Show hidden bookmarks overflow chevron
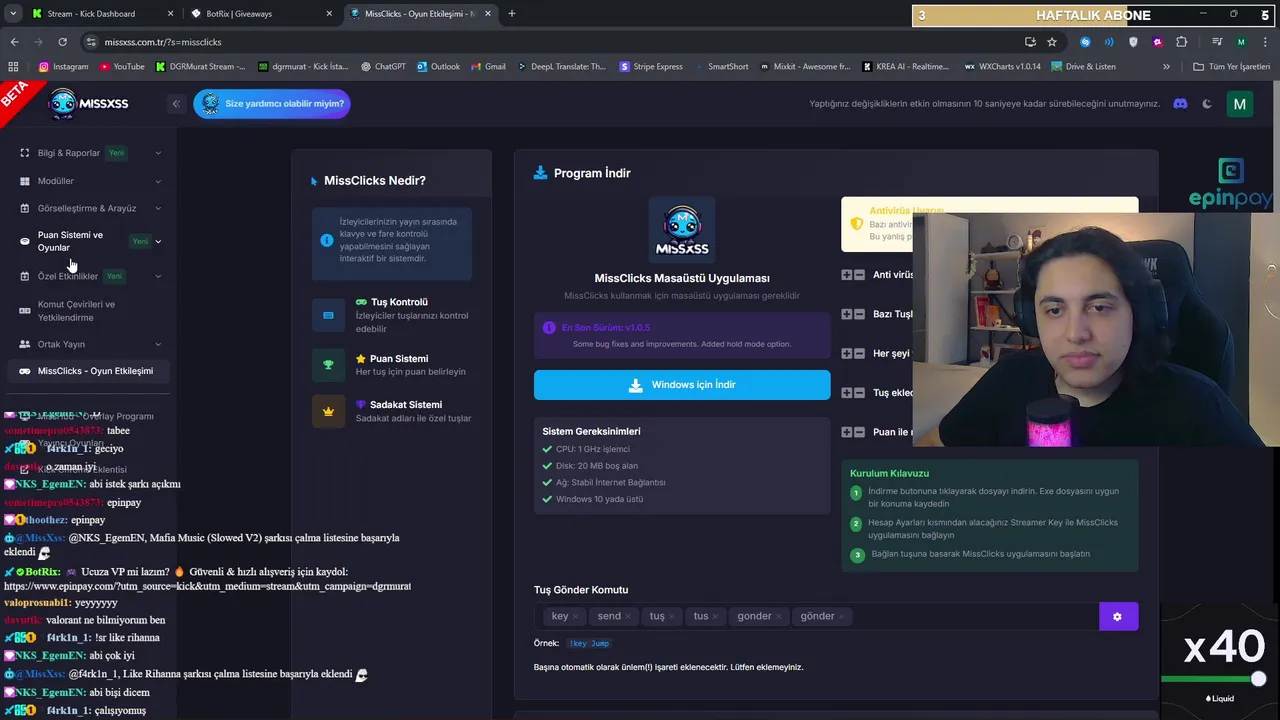 1166,67
